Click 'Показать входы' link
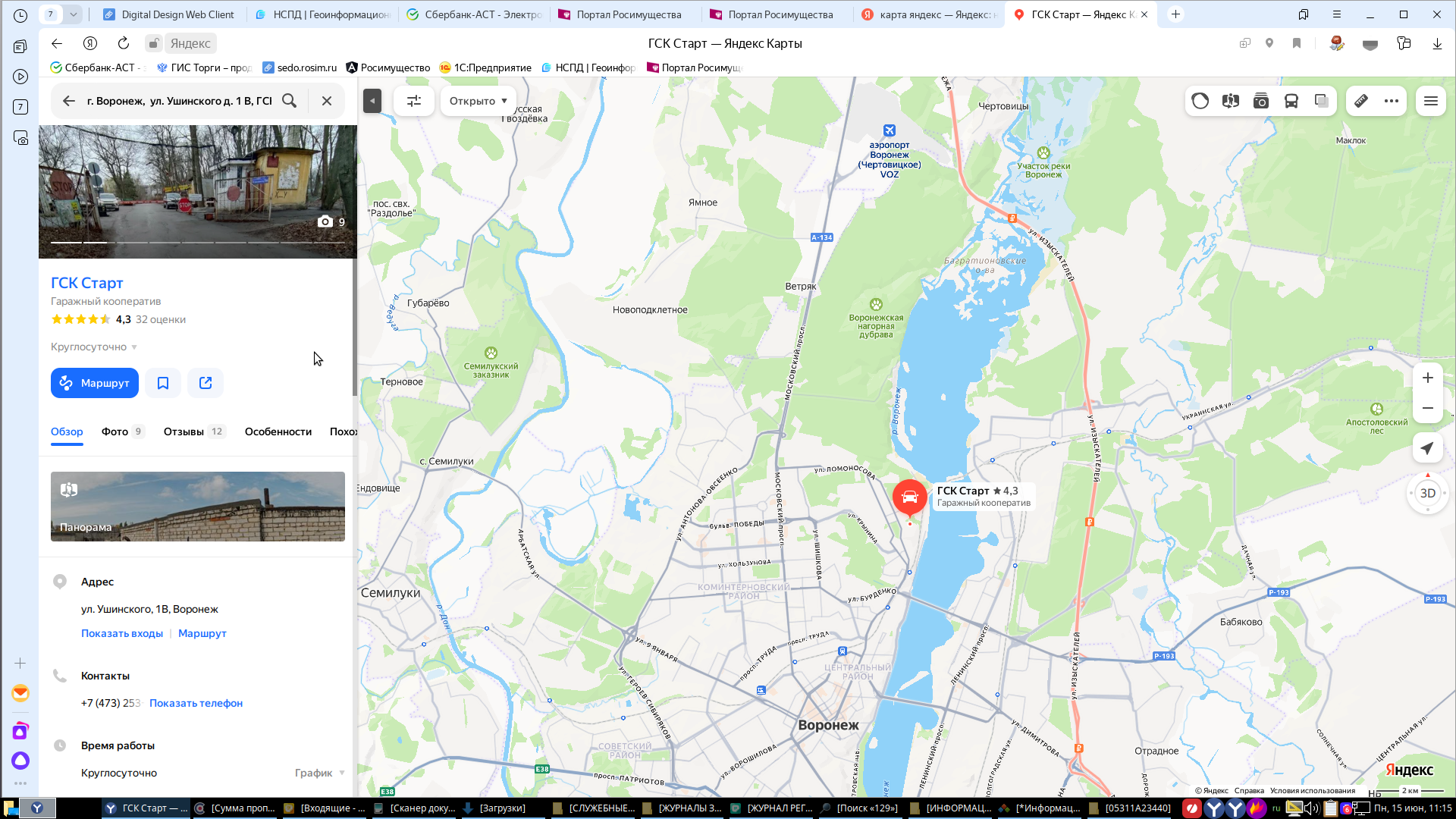The width and height of the screenshot is (1456, 819). pos(122,633)
